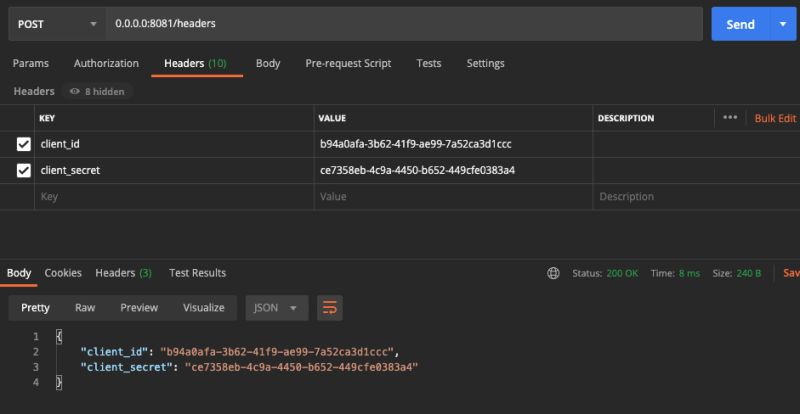Select the Raw view button
This screenshot has width=800, height=414.
(x=85, y=308)
